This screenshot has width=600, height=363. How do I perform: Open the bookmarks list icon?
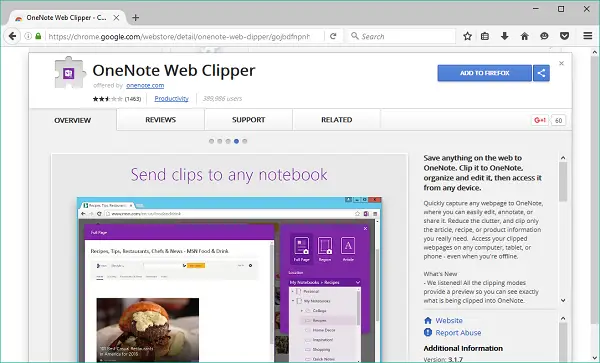pyautogui.click(x=485, y=36)
